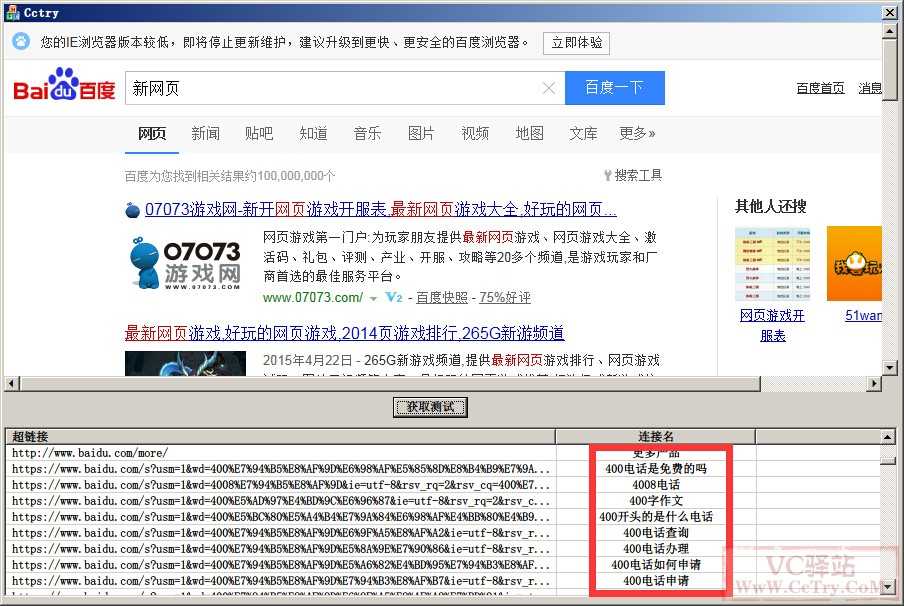This screenshot has width=904, height=606.
Task: Click the Baidu logo
Action: (64, 84)
